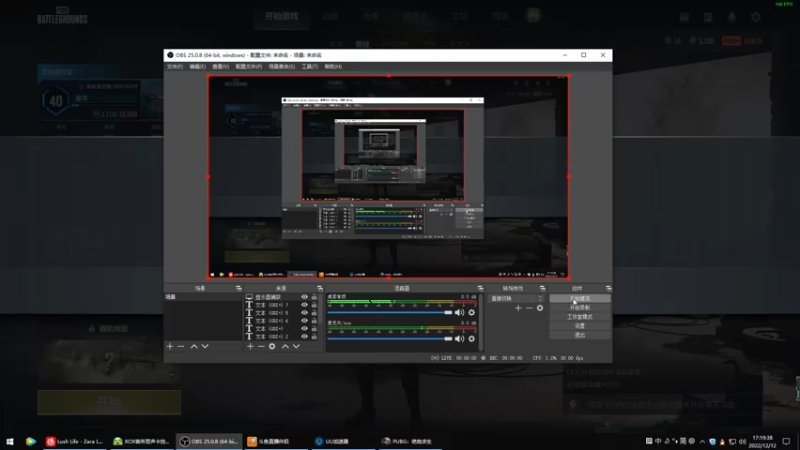Image resolution: width=800 pixels, height=450 pixels.
Task: Add a scene transition with the plus icon
Action: [x=518, y=308]
